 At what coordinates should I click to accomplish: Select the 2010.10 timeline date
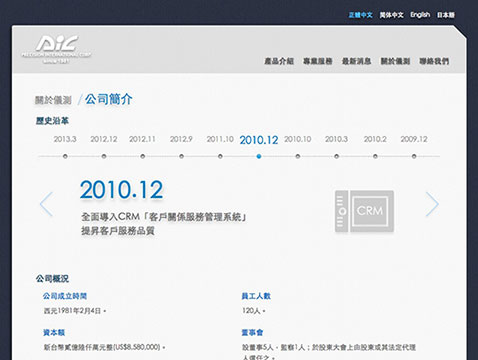click(298, 139)
